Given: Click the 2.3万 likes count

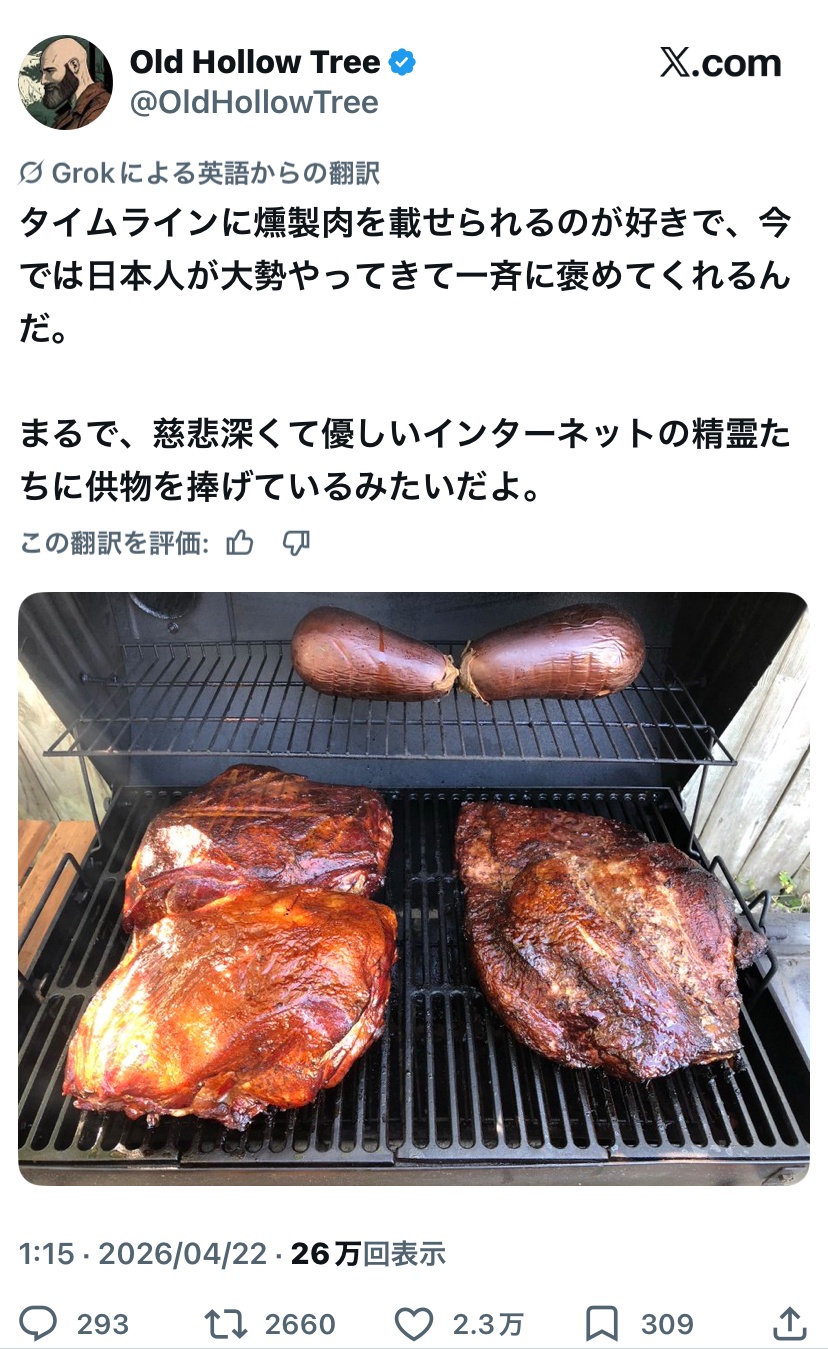Looking at the screenshot, I should (488, 1325).
